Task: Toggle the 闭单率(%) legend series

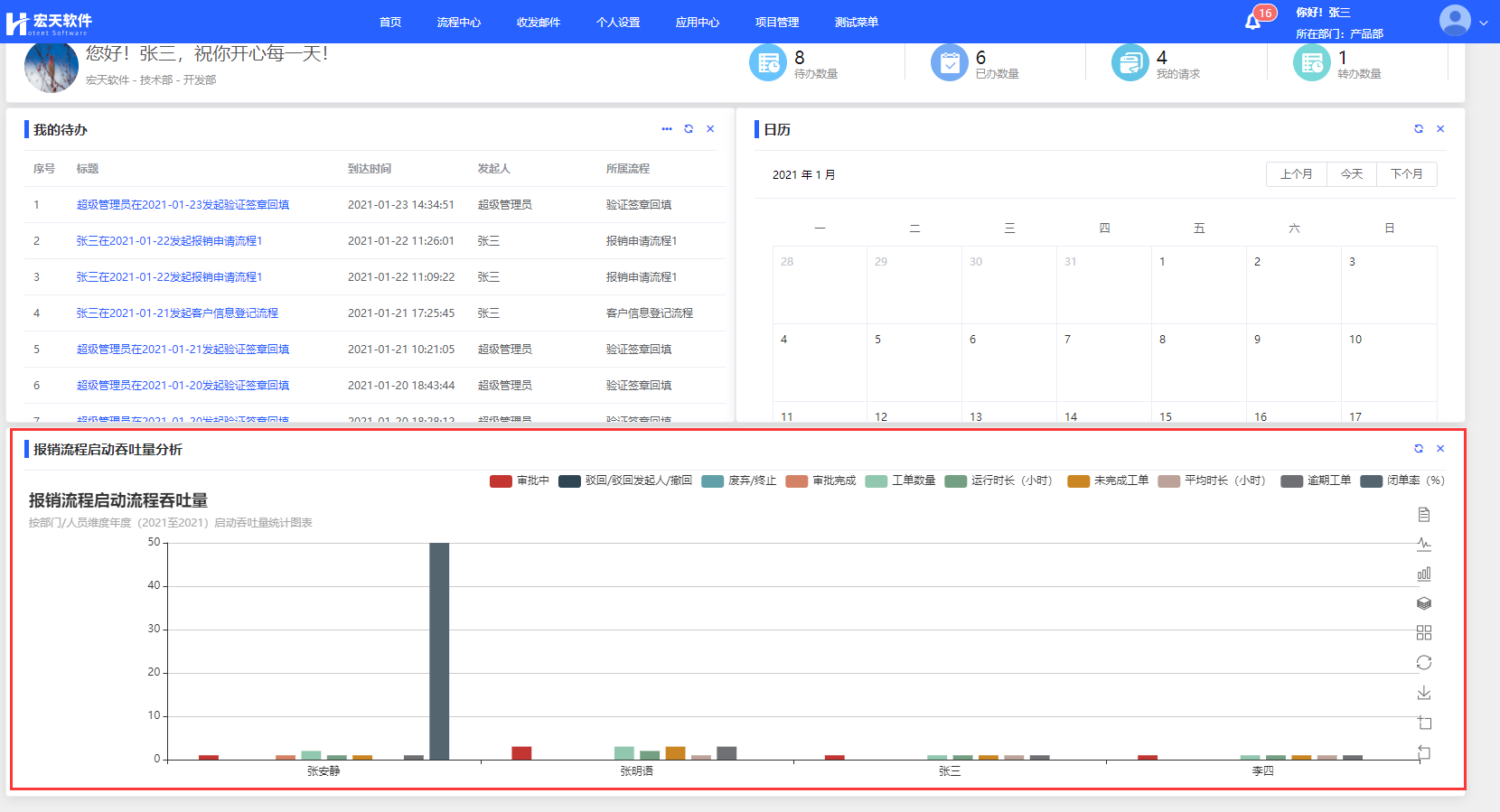Action: (1402, 481)
